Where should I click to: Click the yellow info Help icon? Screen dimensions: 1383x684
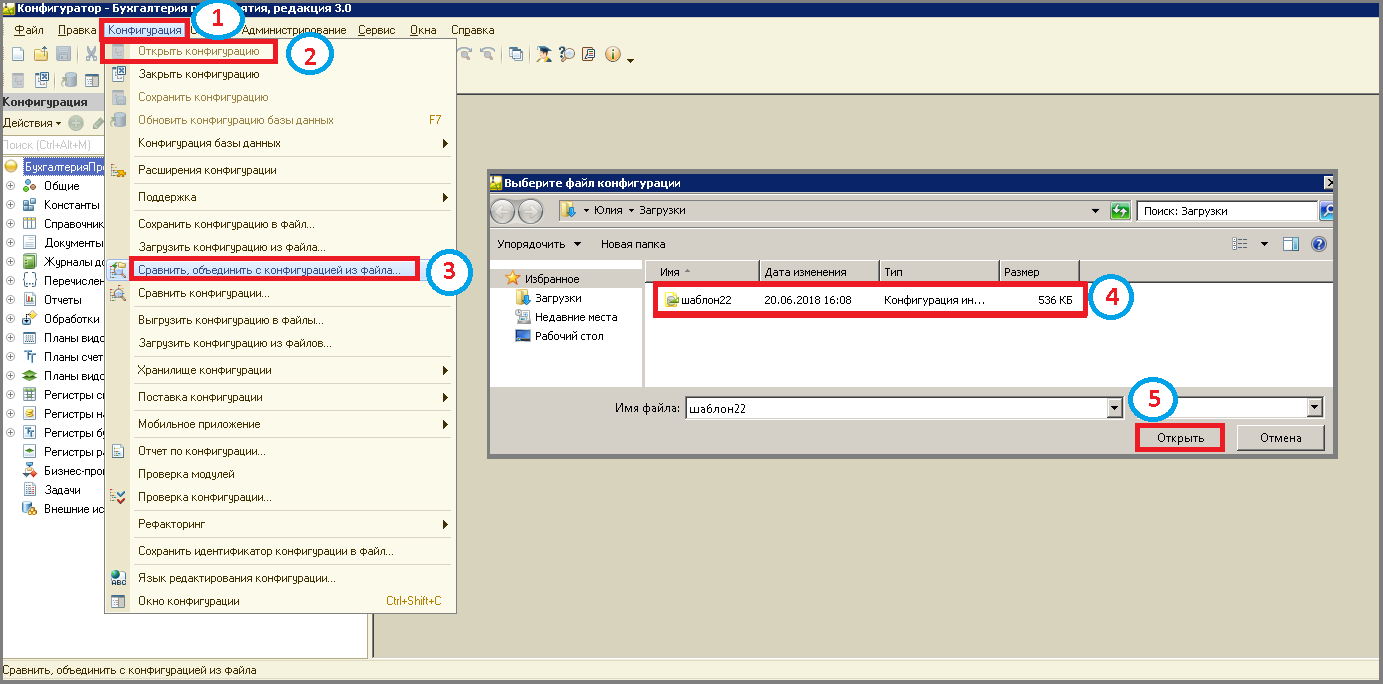click(x=612, y=54)
